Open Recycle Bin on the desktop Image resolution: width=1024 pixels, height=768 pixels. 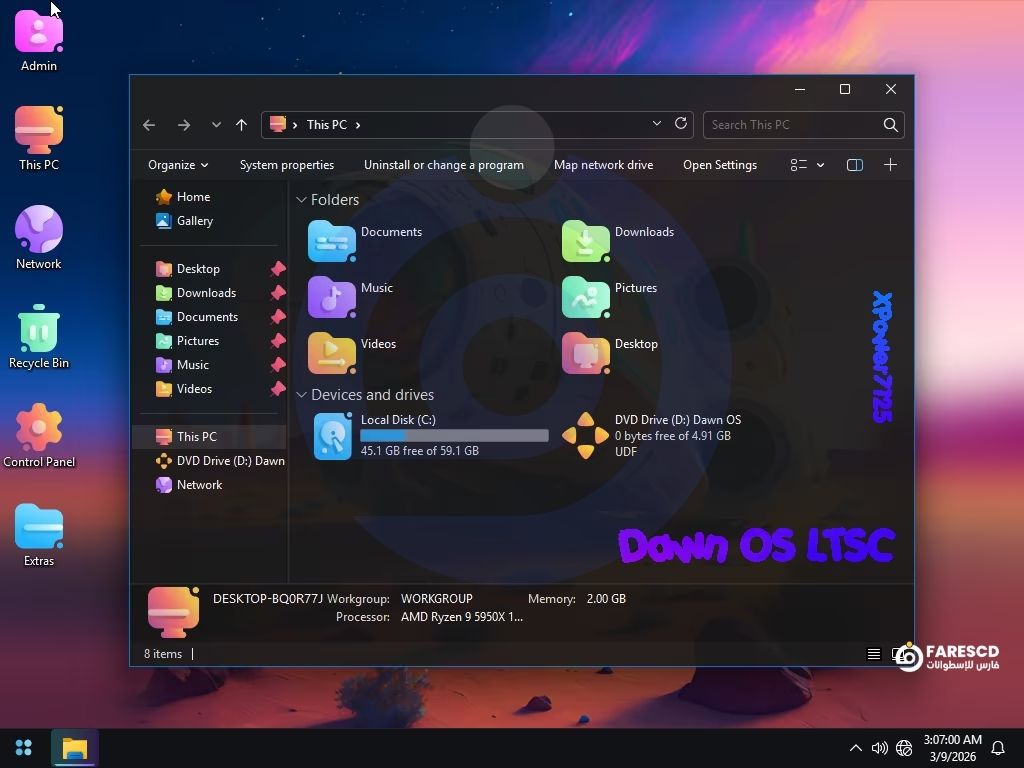pyautogui.click(x=39, y=330)
